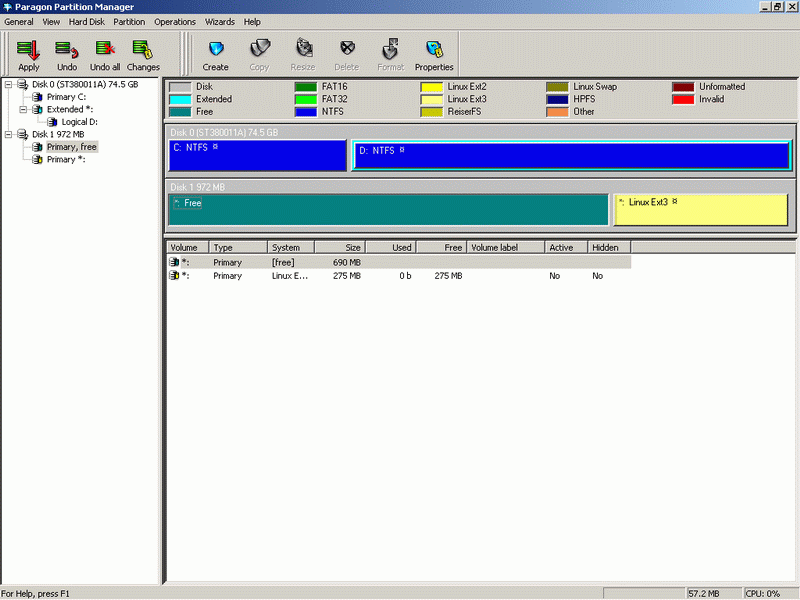This screenshot has width=800, height=600.
Task: Select the 690 MB free partition row
Action: 399,262
